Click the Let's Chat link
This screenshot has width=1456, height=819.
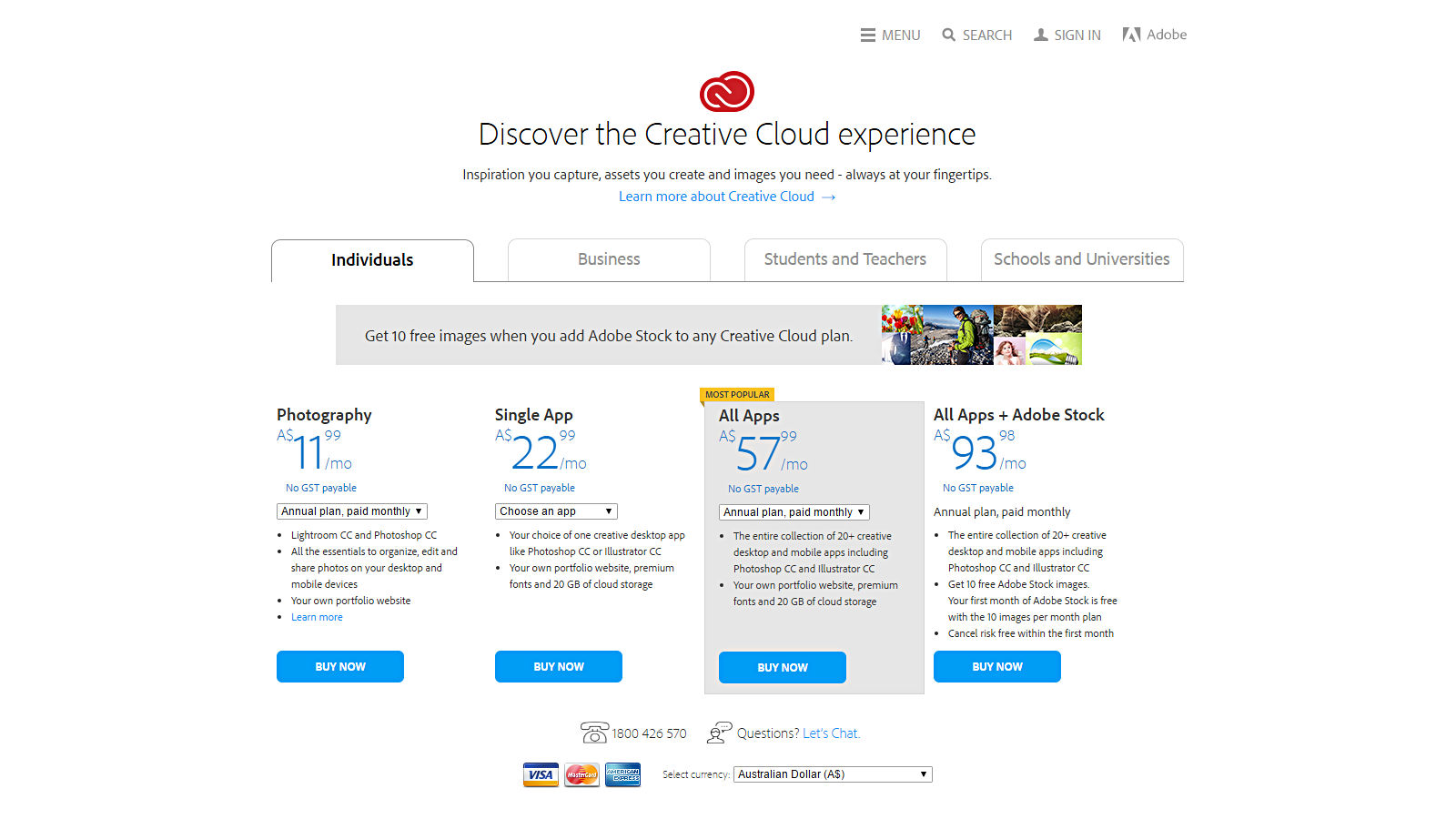(831, 733)
